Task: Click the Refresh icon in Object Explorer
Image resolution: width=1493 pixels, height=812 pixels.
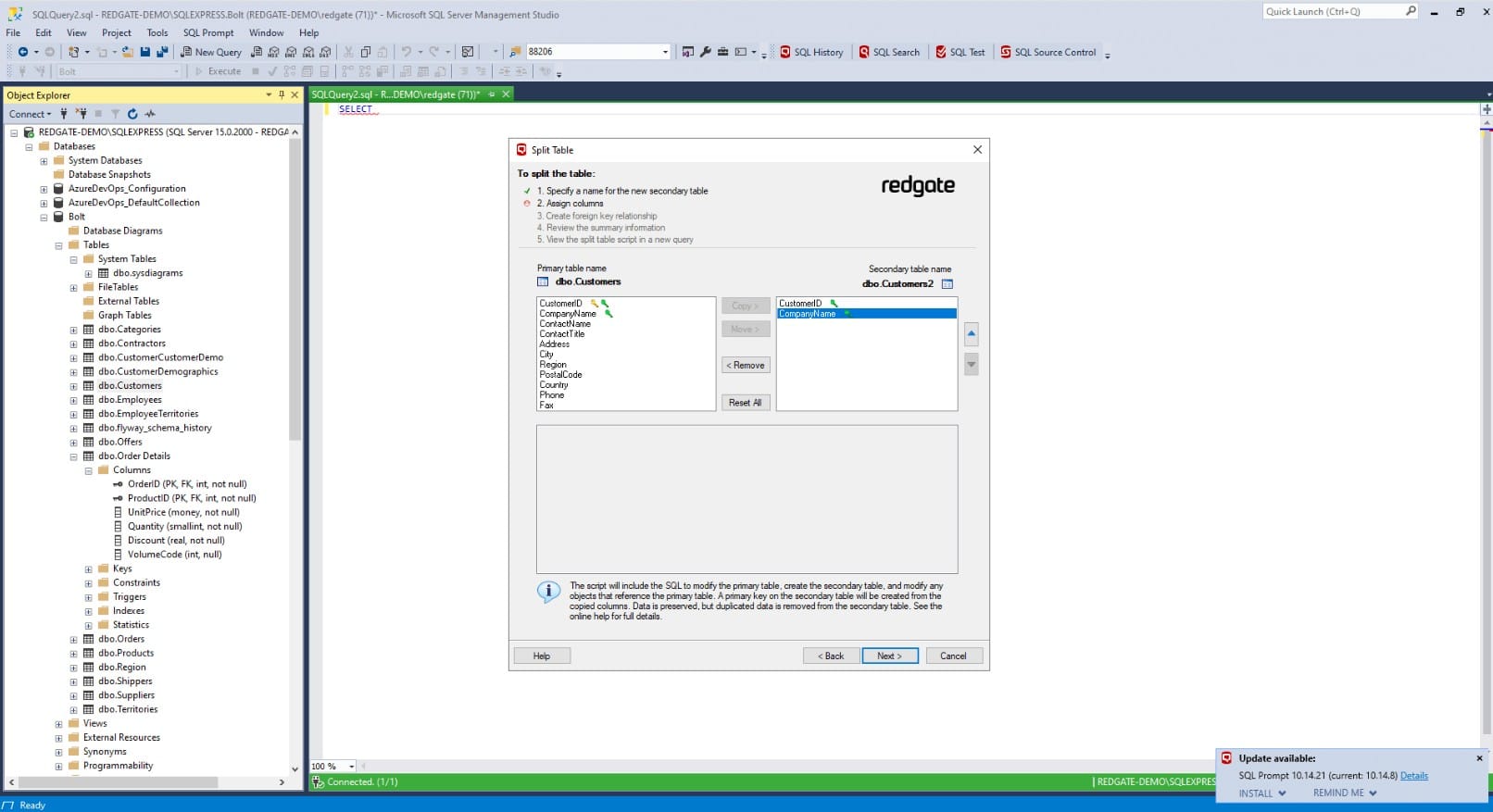Action: (x=132, y=114)
